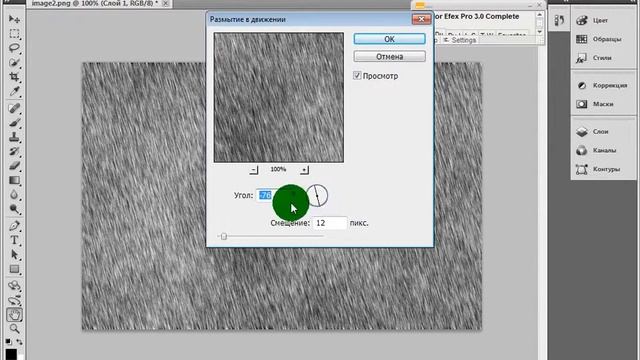Open the Маски panel
Screen dimensions: 640x360
point(603,104)
